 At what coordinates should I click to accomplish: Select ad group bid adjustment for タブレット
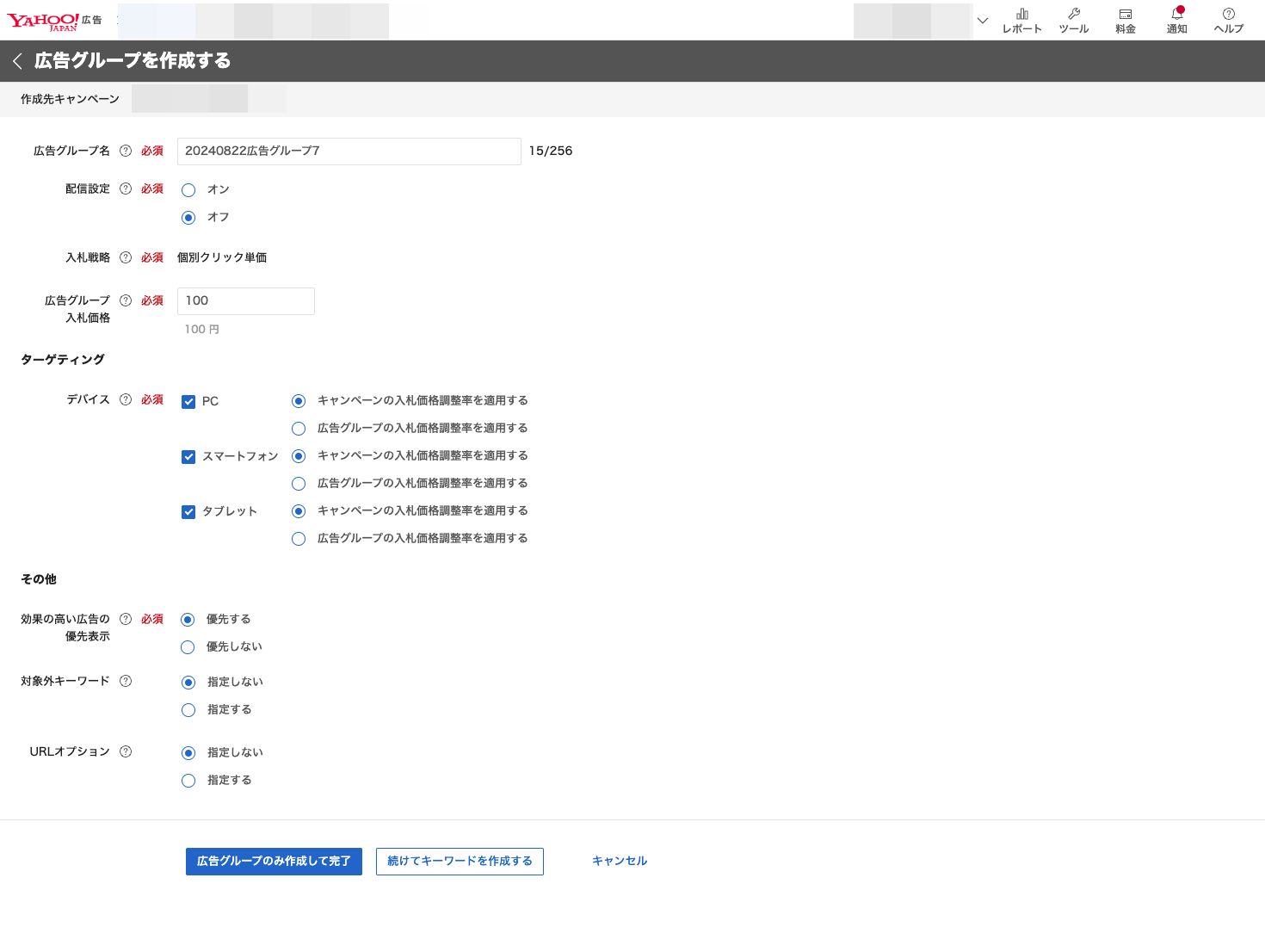click(299, 539)
